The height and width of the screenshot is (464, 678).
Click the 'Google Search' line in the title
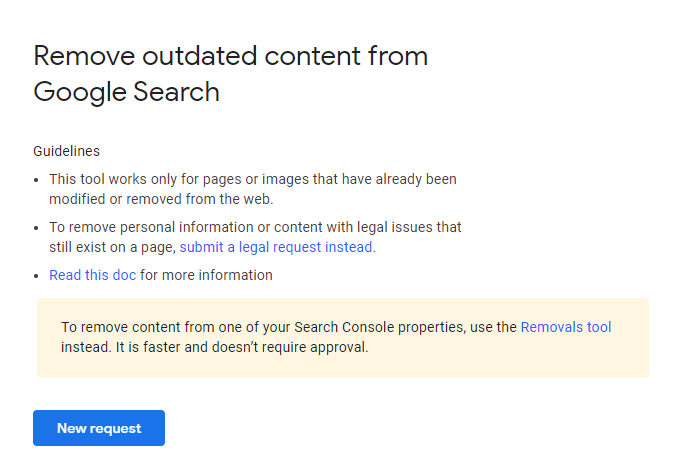pyautogui.click(x=126, y=93)
